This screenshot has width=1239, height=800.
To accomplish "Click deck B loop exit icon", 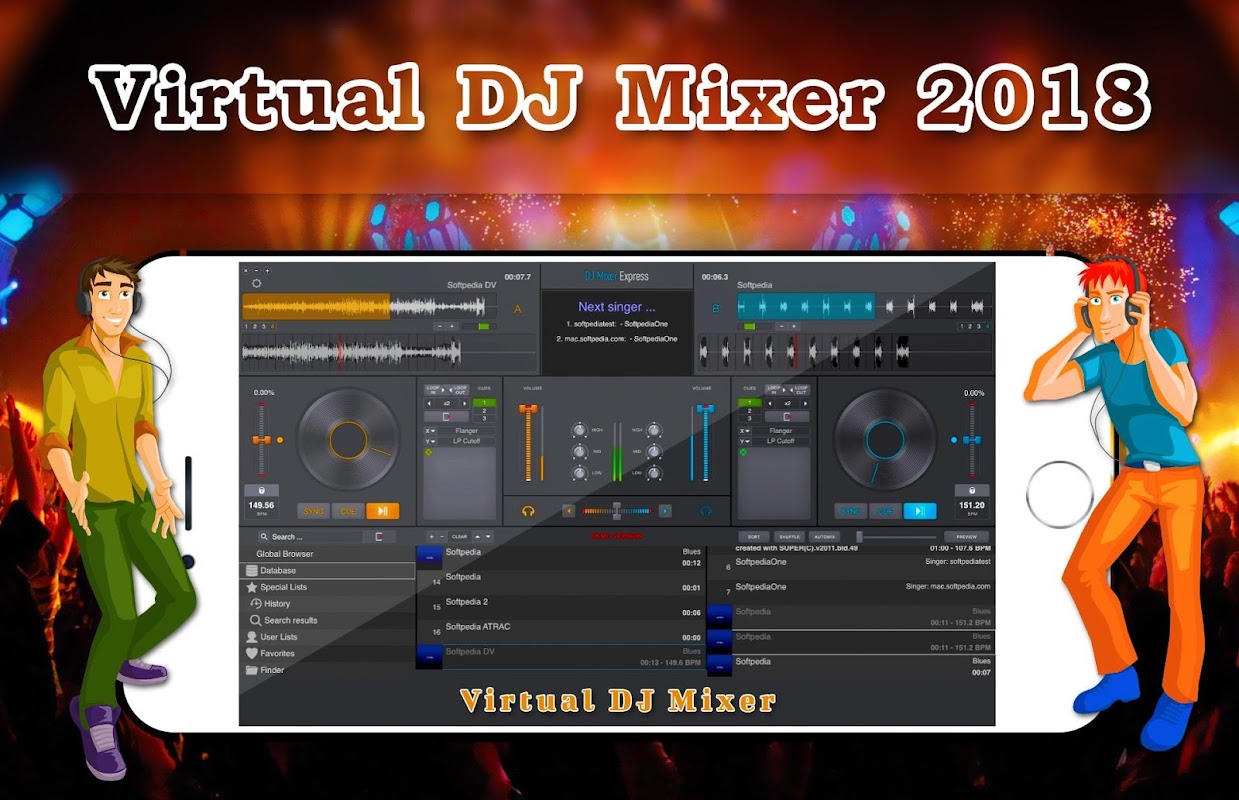I will coord(787,417).
